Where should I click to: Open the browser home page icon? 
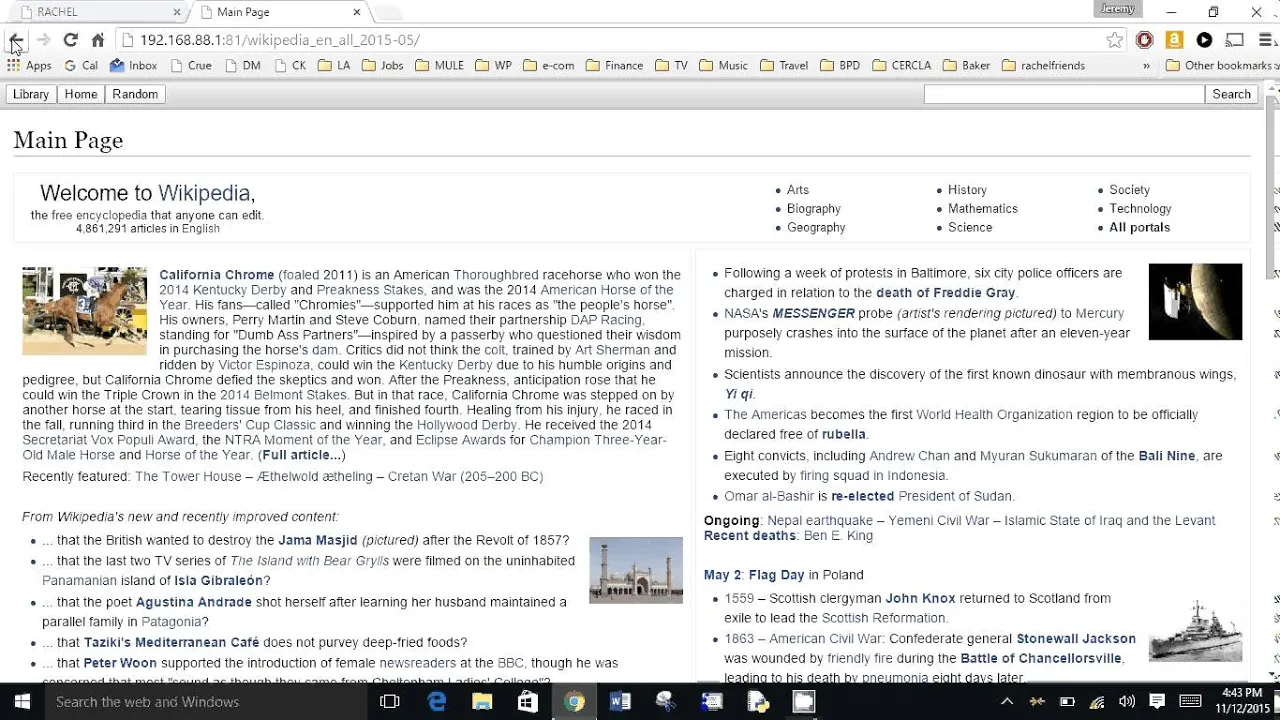click(97, 40)
